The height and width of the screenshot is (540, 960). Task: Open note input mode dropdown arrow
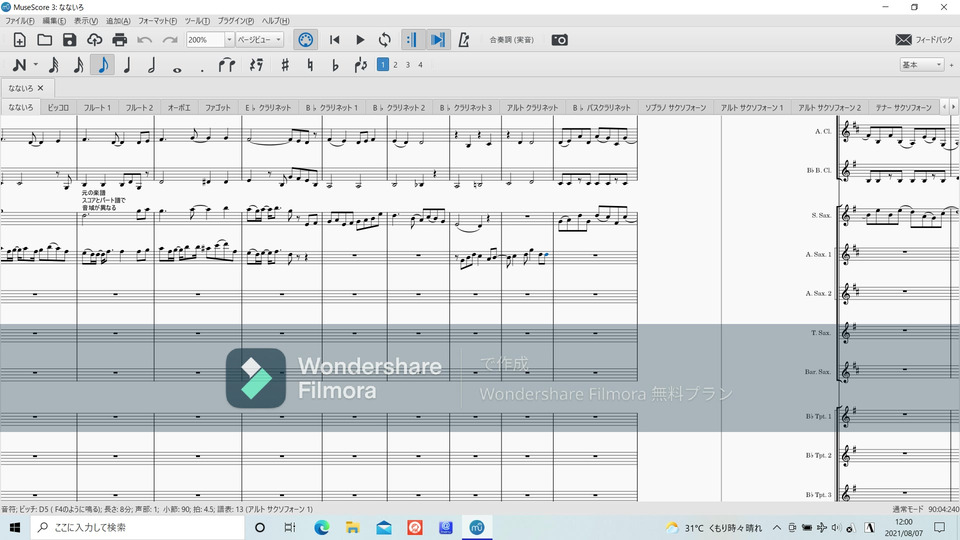click(36, 65)
